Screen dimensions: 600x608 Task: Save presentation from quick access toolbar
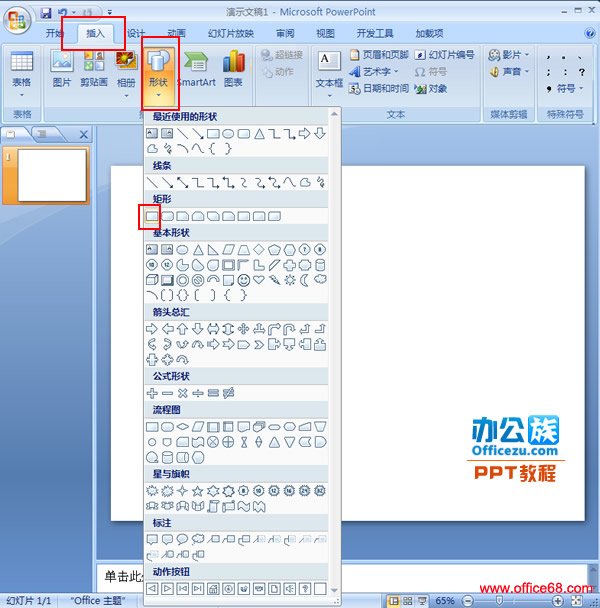click(46, 13)
